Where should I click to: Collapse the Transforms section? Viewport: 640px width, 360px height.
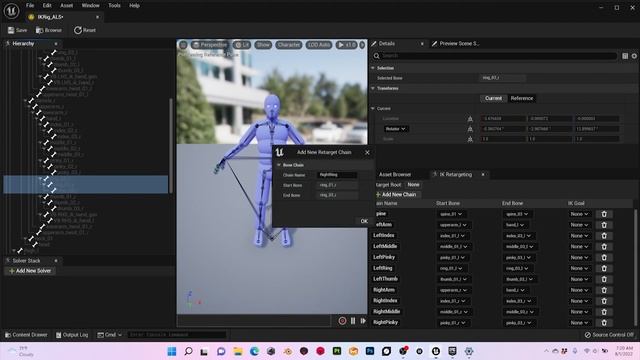pos(373,88)
